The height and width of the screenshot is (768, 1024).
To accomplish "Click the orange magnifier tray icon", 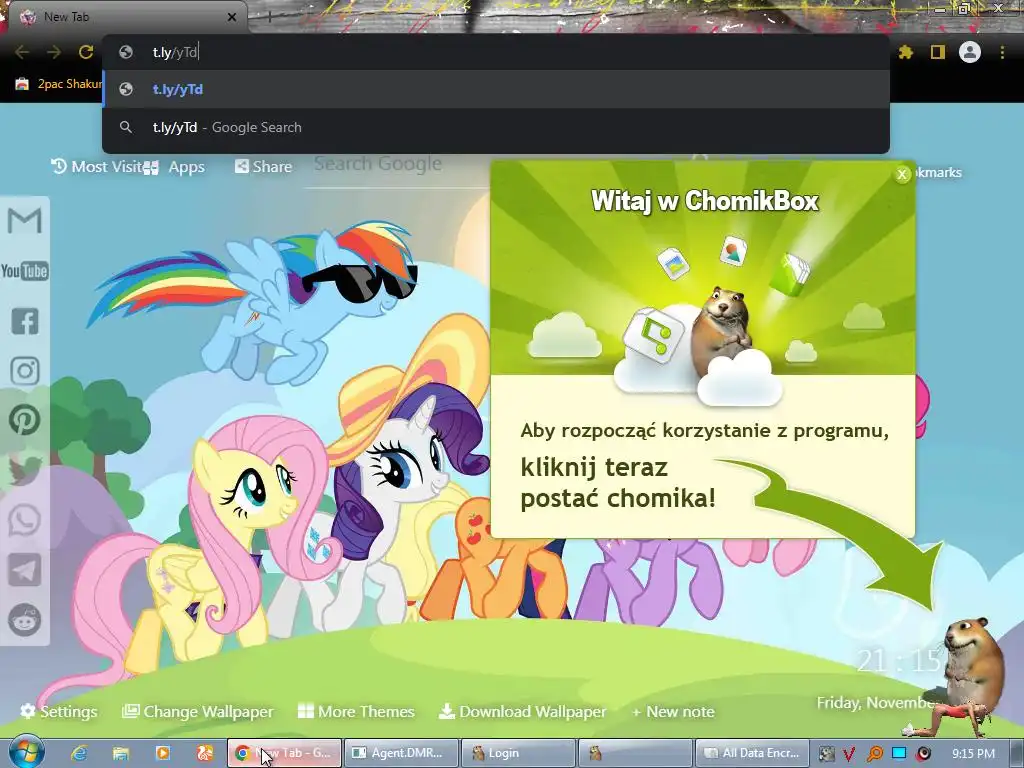I will tap(874, 754).
